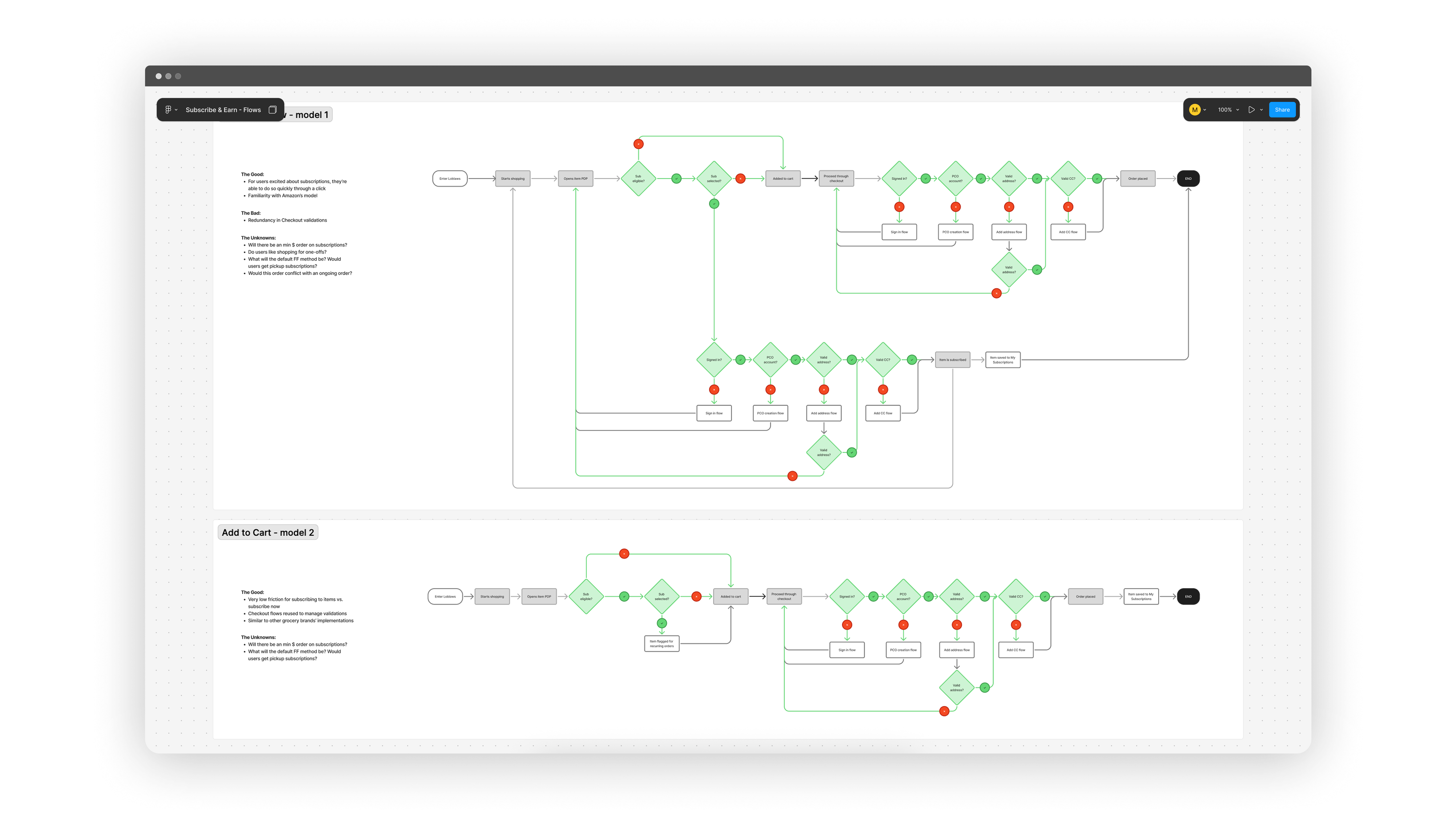Click the black END node in model 1
This screenshot has width=1456, height=819.
click(x=1188, y=179)
